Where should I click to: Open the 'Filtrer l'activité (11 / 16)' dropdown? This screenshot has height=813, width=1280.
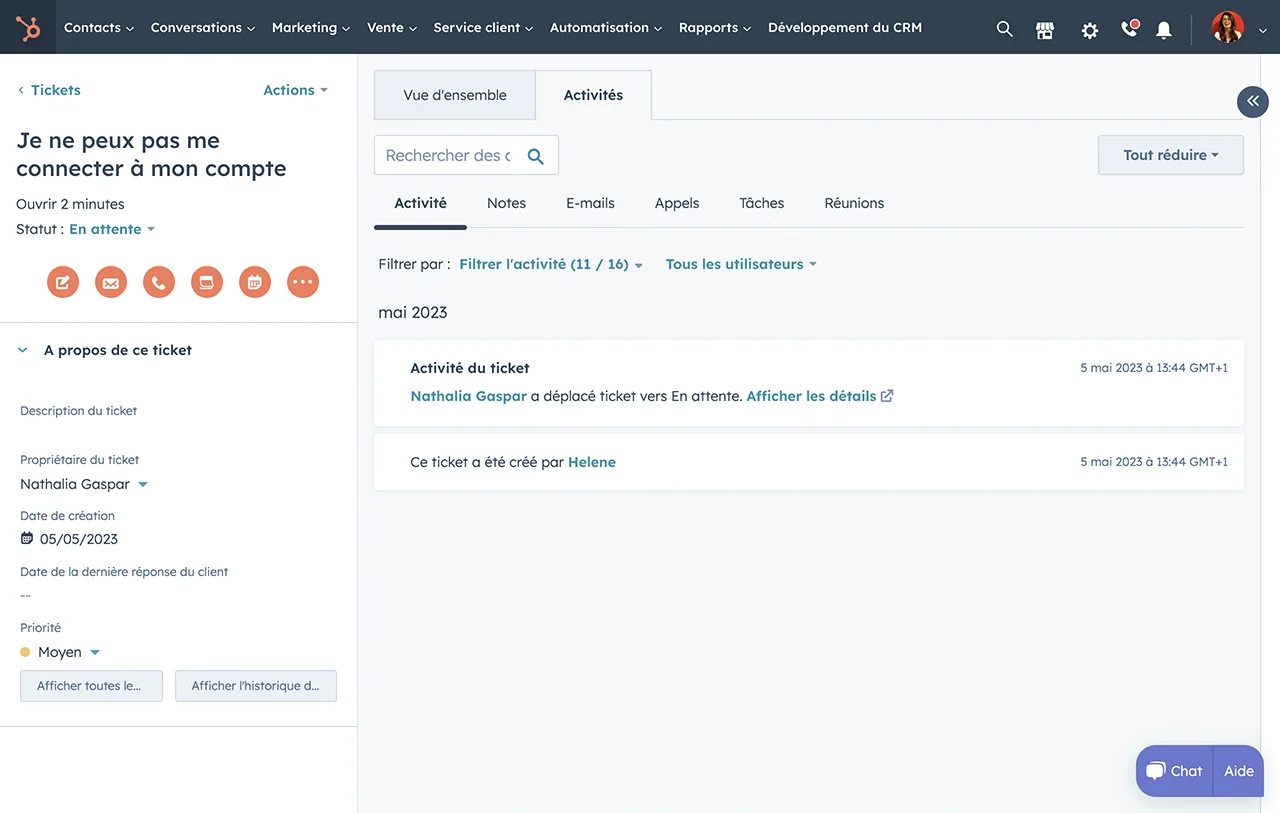pos(550,264)
